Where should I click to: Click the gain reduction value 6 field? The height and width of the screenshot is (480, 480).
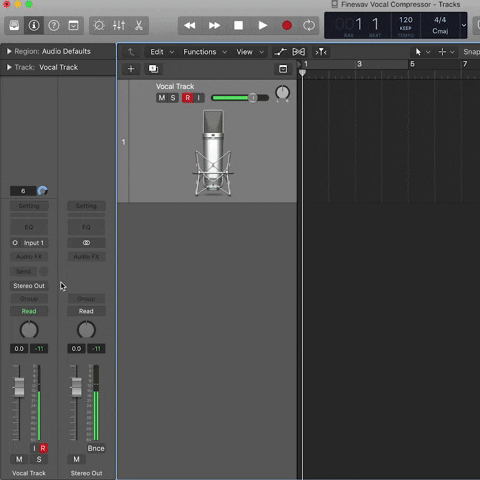tap(23, 191)
